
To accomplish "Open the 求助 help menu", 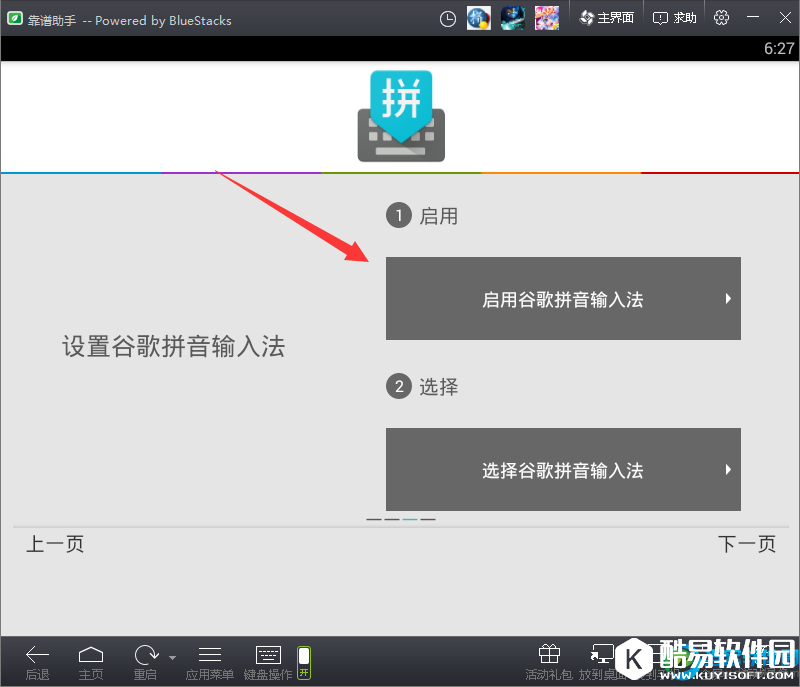I will click(x=673, y=17).
